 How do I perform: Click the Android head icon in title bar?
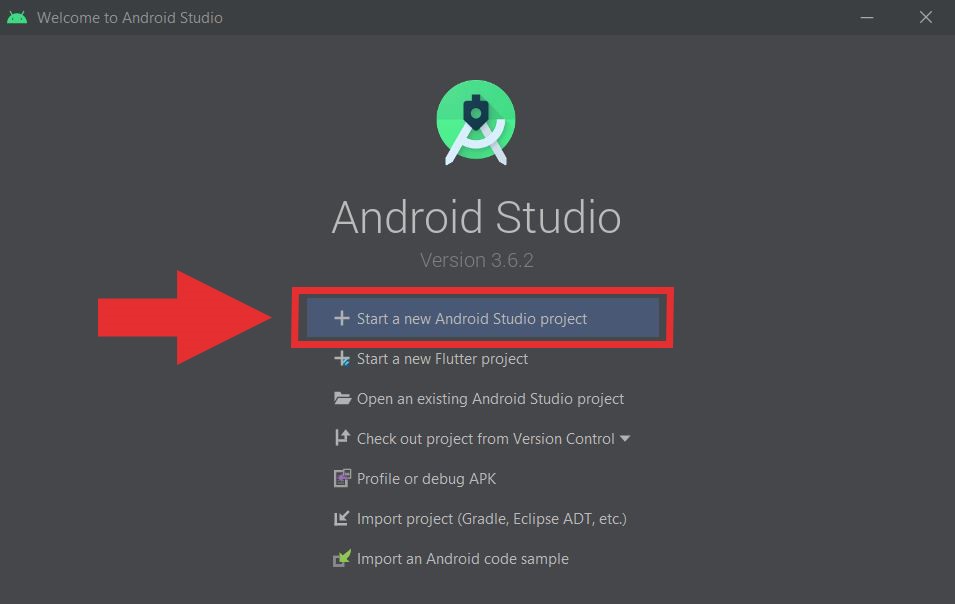[x=16, y=17]
